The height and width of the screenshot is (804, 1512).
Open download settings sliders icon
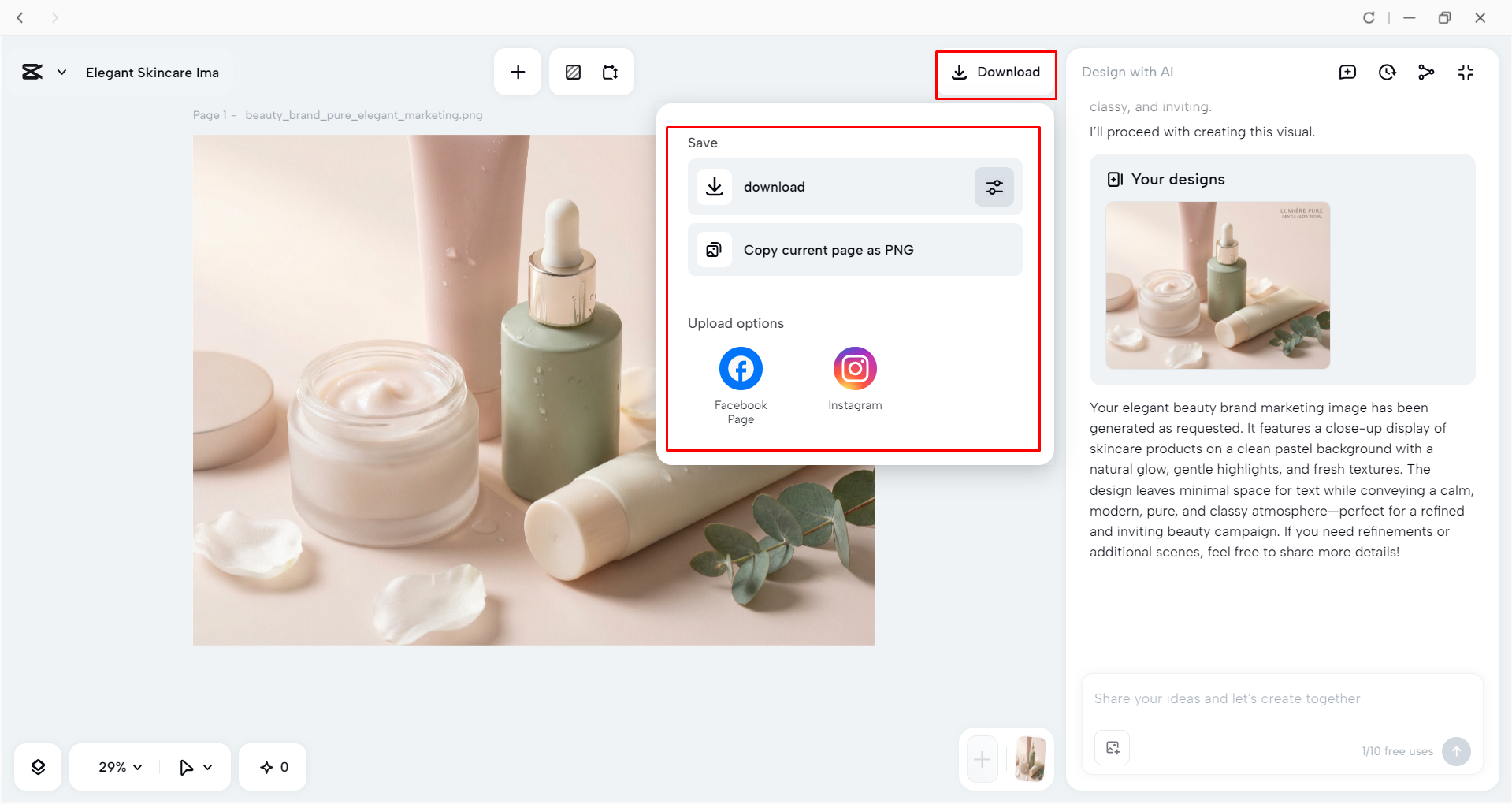[x=994, y=187]
